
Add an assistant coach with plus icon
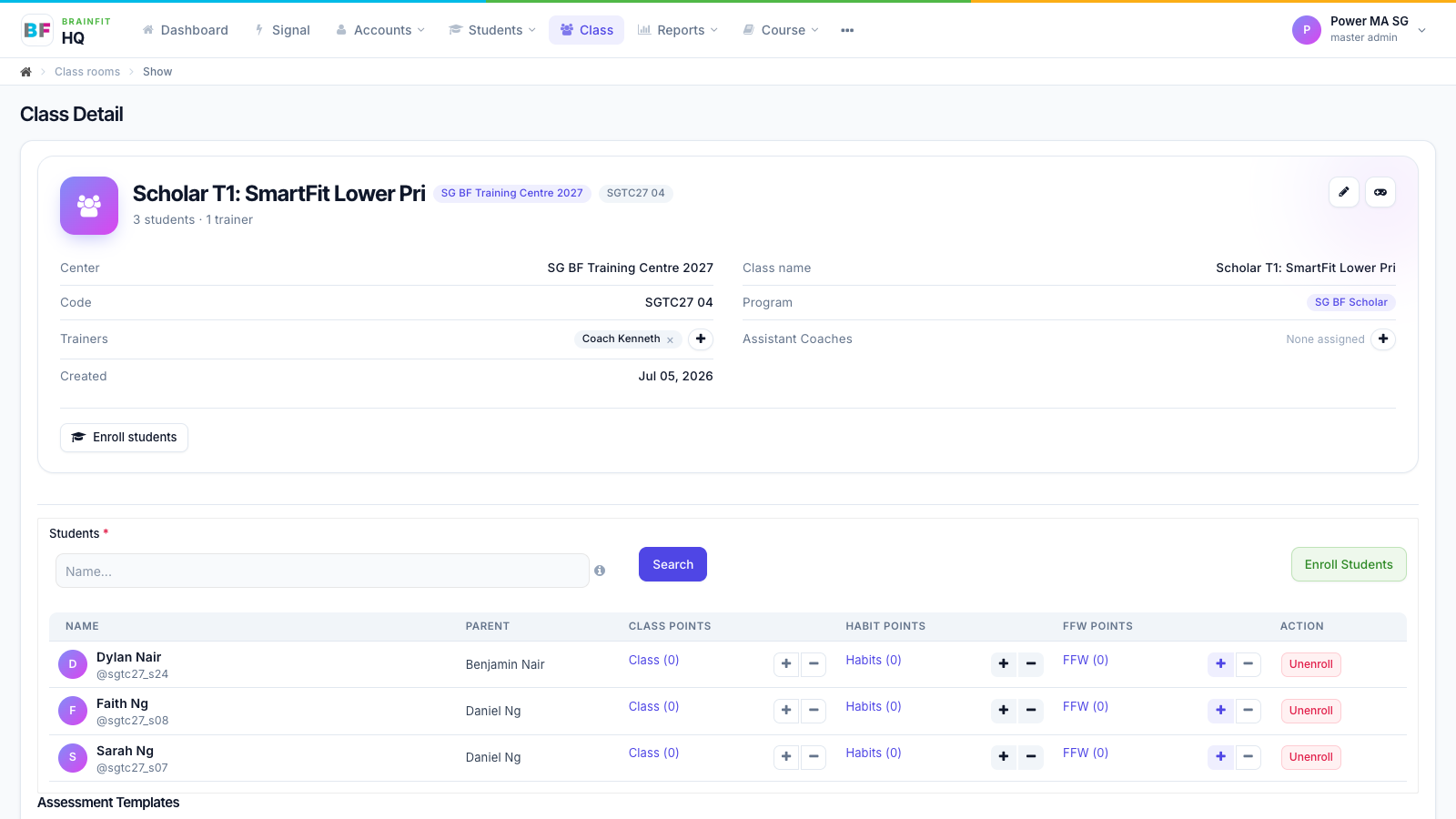click(1383, 339)
